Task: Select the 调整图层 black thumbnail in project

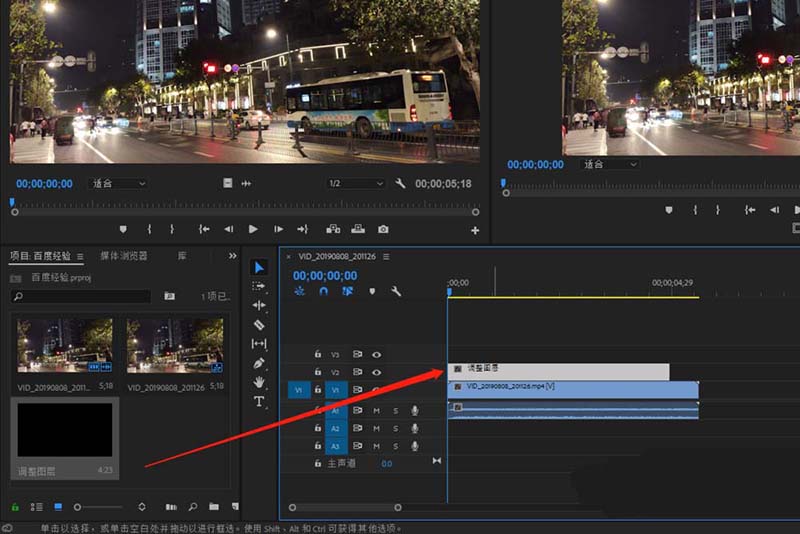Action: tap(64, 430)
